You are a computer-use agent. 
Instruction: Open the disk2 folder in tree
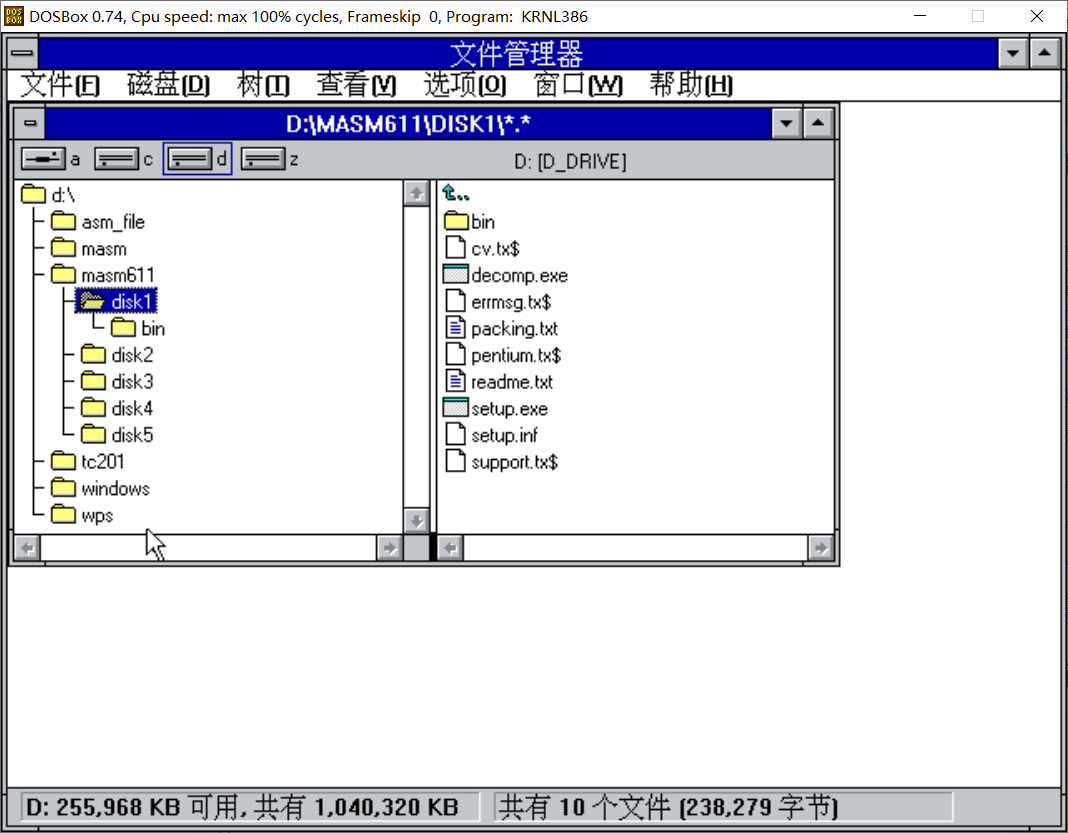tap(117, 355)
